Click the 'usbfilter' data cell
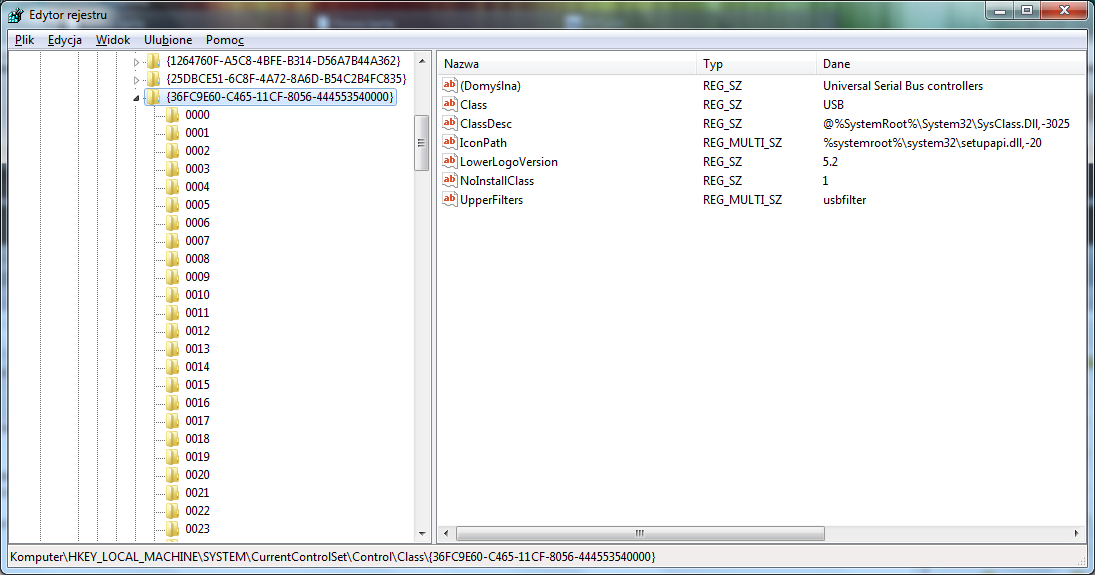 [x=844, y=200]
